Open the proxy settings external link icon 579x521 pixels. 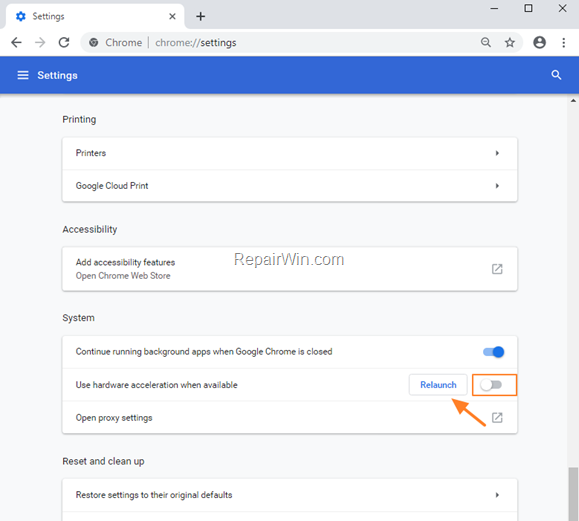pos(497,418)
